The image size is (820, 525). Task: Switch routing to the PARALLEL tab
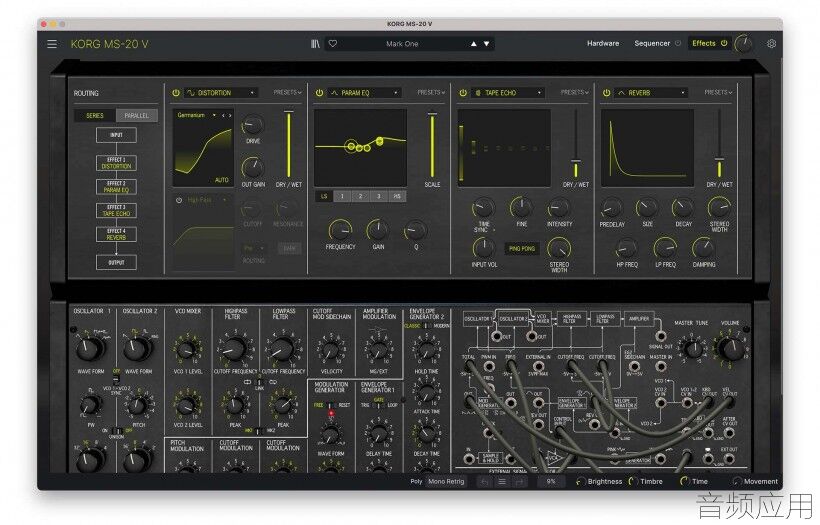(x=136, y=115)
